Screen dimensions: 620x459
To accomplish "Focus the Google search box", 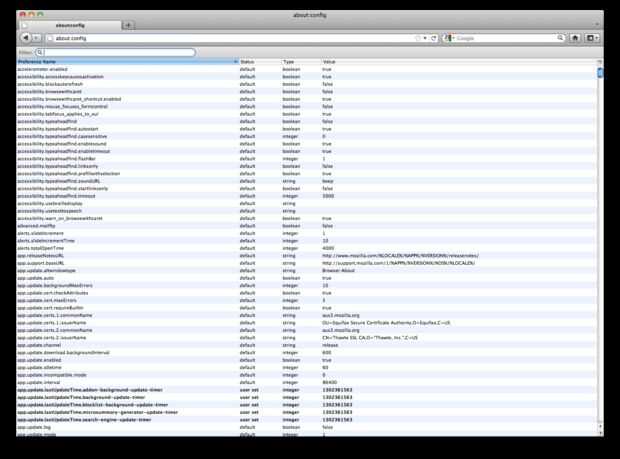I will tap(506, 38).
